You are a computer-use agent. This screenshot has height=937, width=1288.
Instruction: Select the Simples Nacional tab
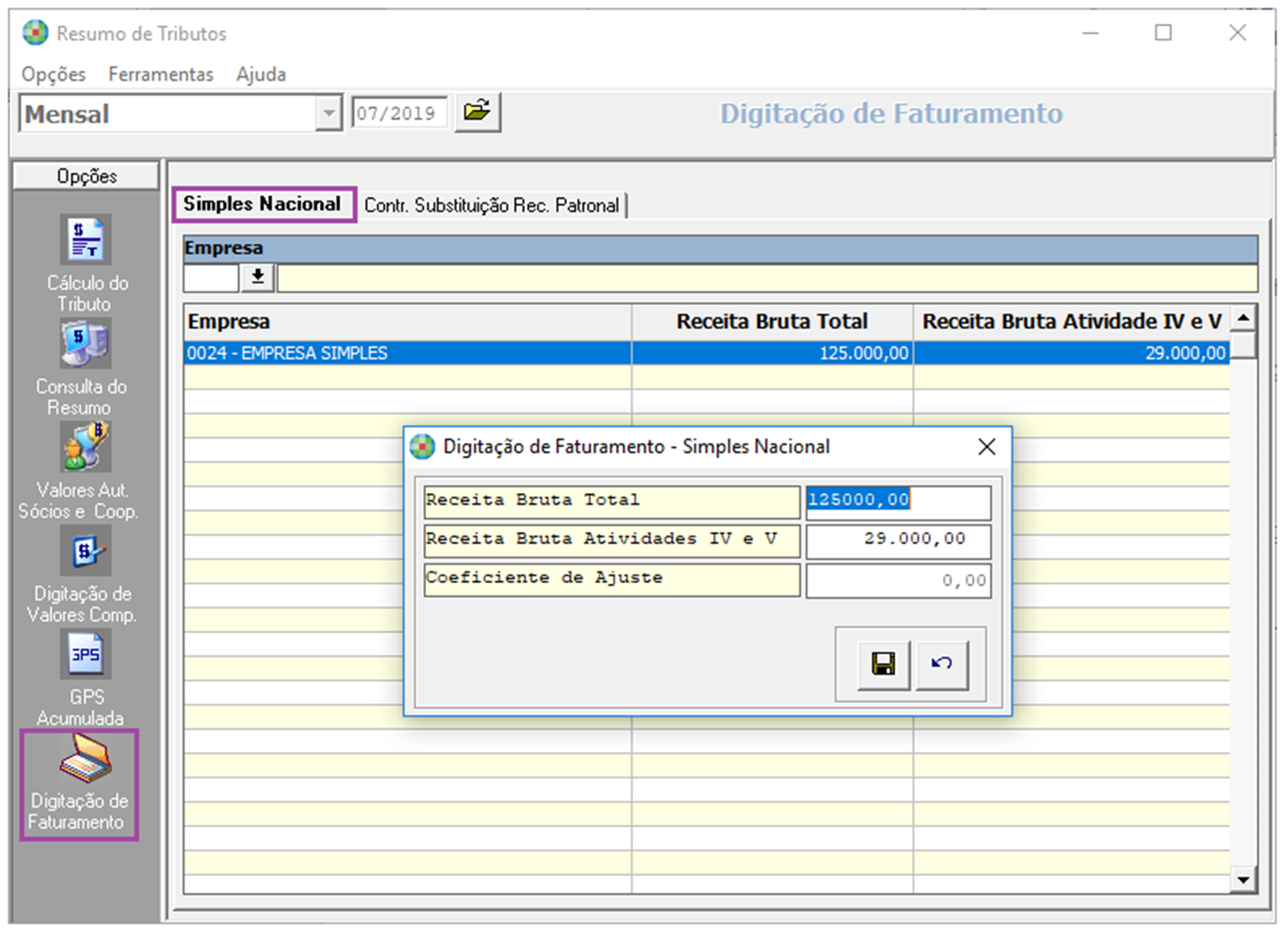click(263, 204)
